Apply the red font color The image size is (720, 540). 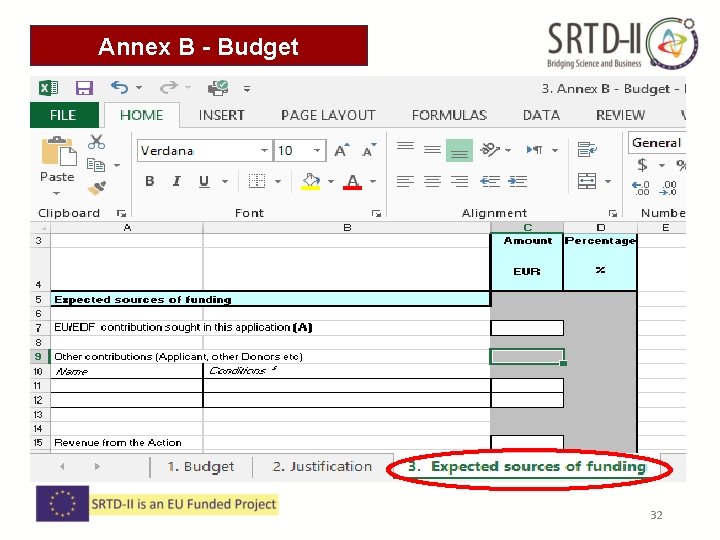(352, 181)
